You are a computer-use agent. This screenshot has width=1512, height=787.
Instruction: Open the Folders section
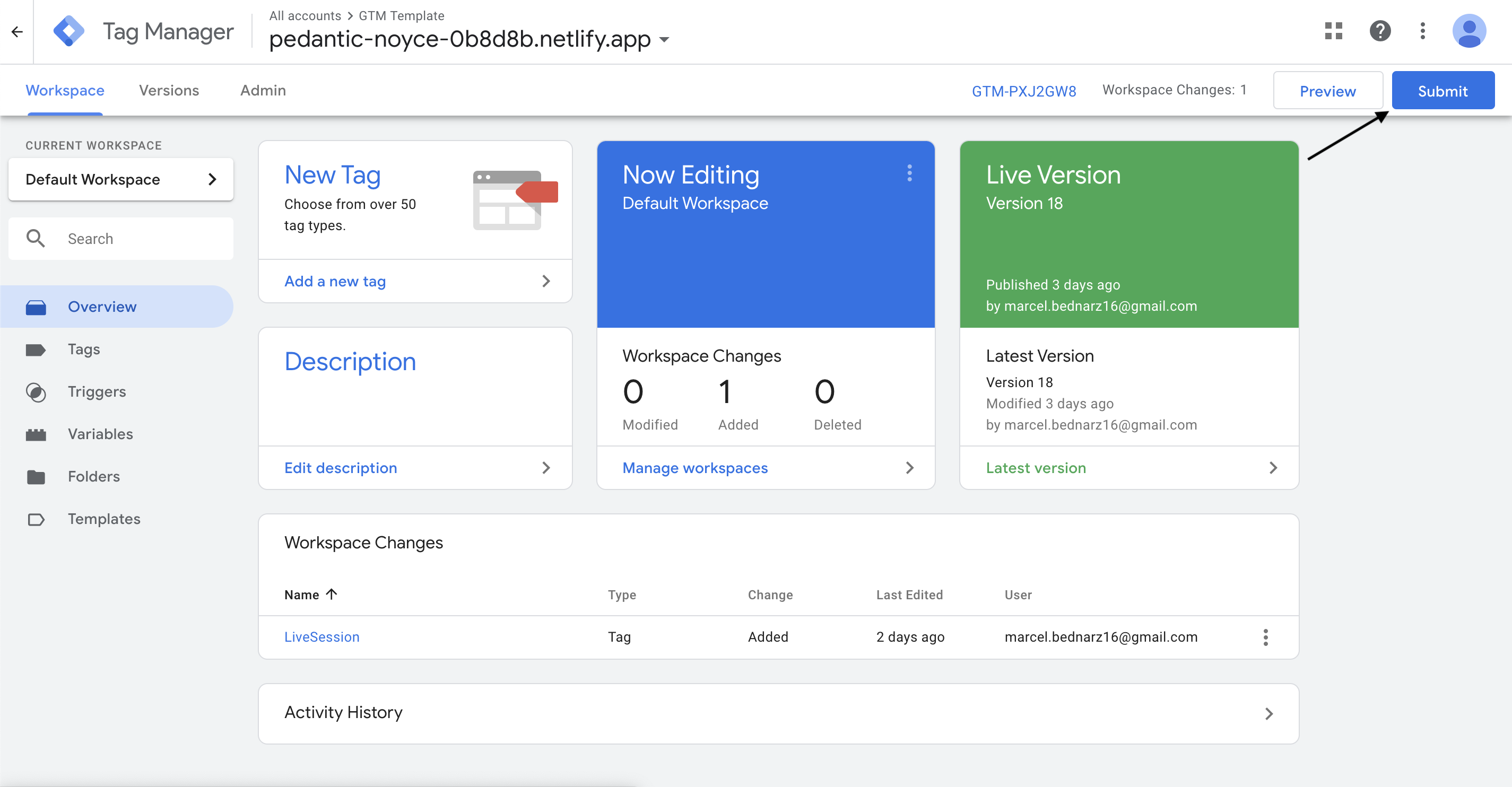pyautogui.click(x=93, y=476)
